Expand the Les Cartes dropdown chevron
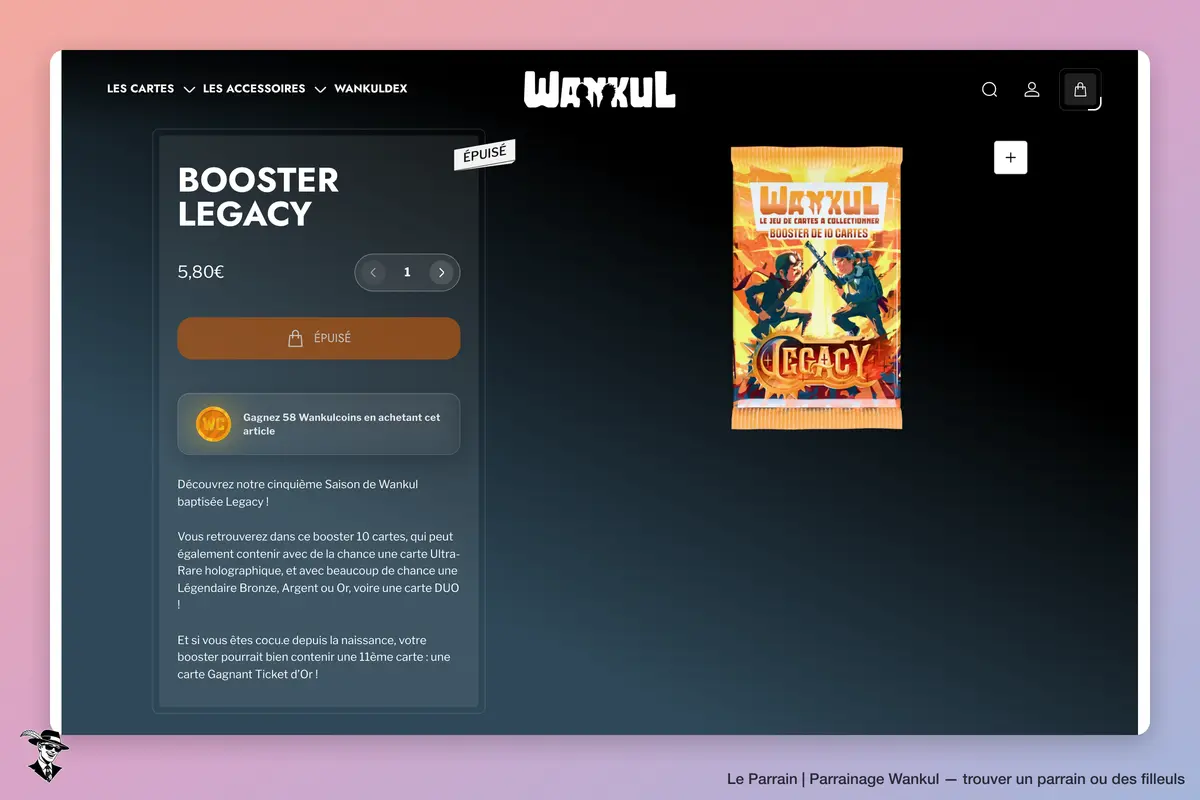The image size is (1200, 800). click(x=189, y=90)
